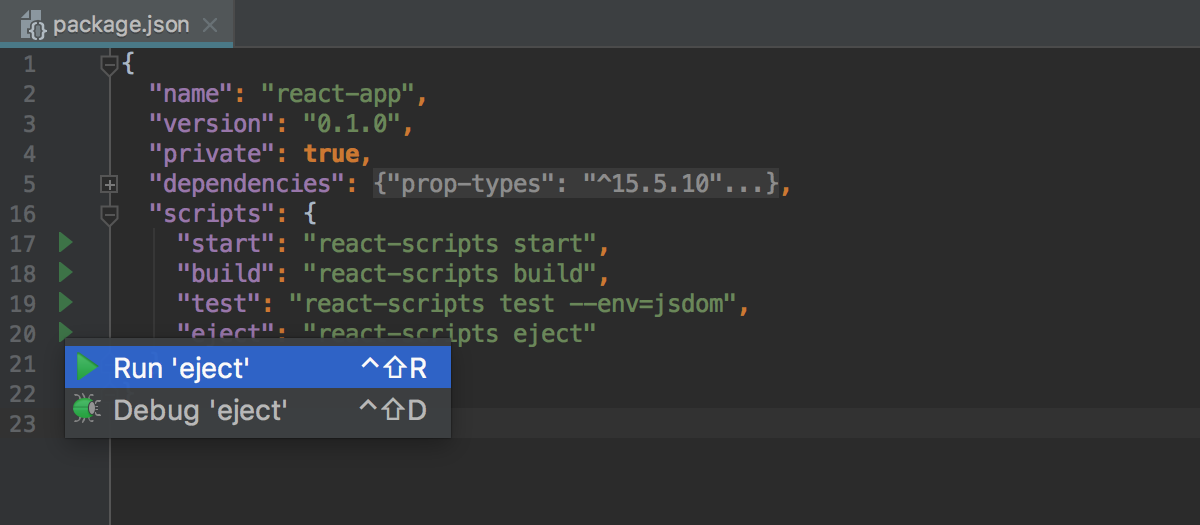Click line number 5 in gutter
1200x525 pixels.
click(29, 185)
